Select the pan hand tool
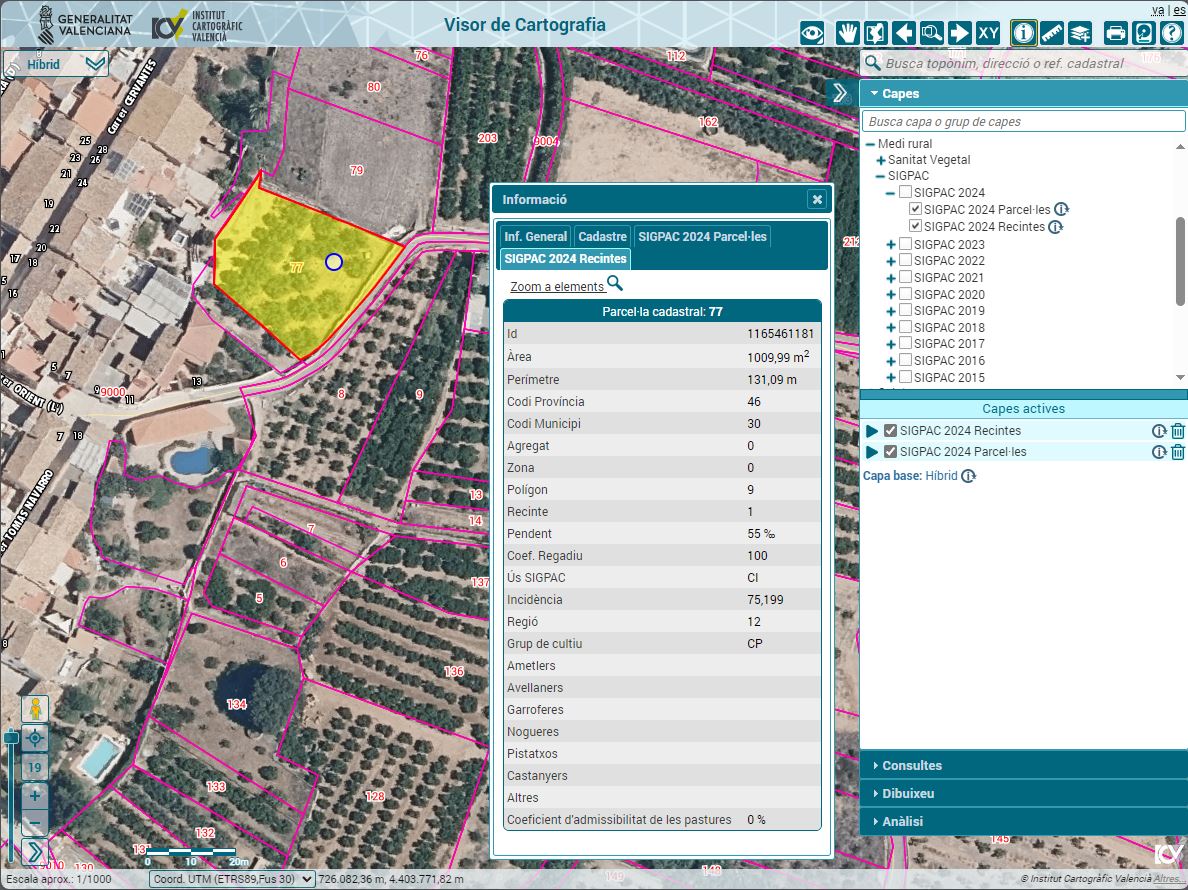Image resolution: width=1188 pixels, height=890 pixels. pyautogui.click(x=848, y=33)
